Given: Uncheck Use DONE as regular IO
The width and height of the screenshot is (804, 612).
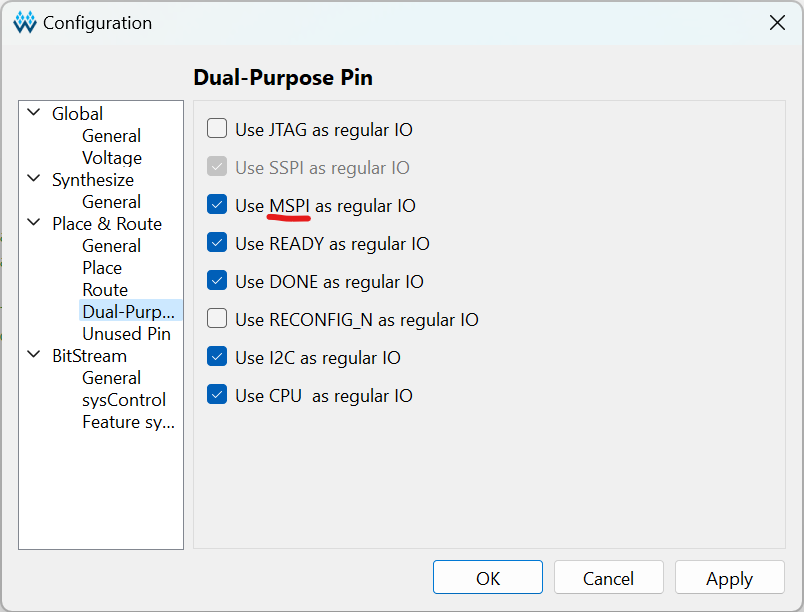Looking at the screenshot, I should click(217, 281).
